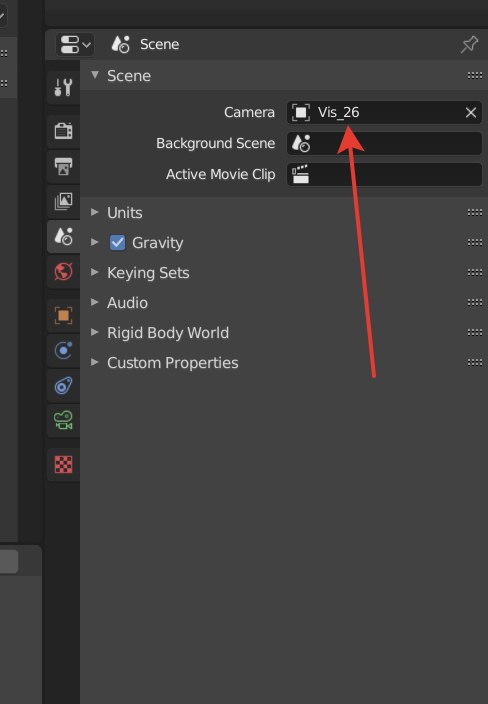Click the Active Movie Clip field
Viewport: 488px width, 704px height.
click(384, 174)
